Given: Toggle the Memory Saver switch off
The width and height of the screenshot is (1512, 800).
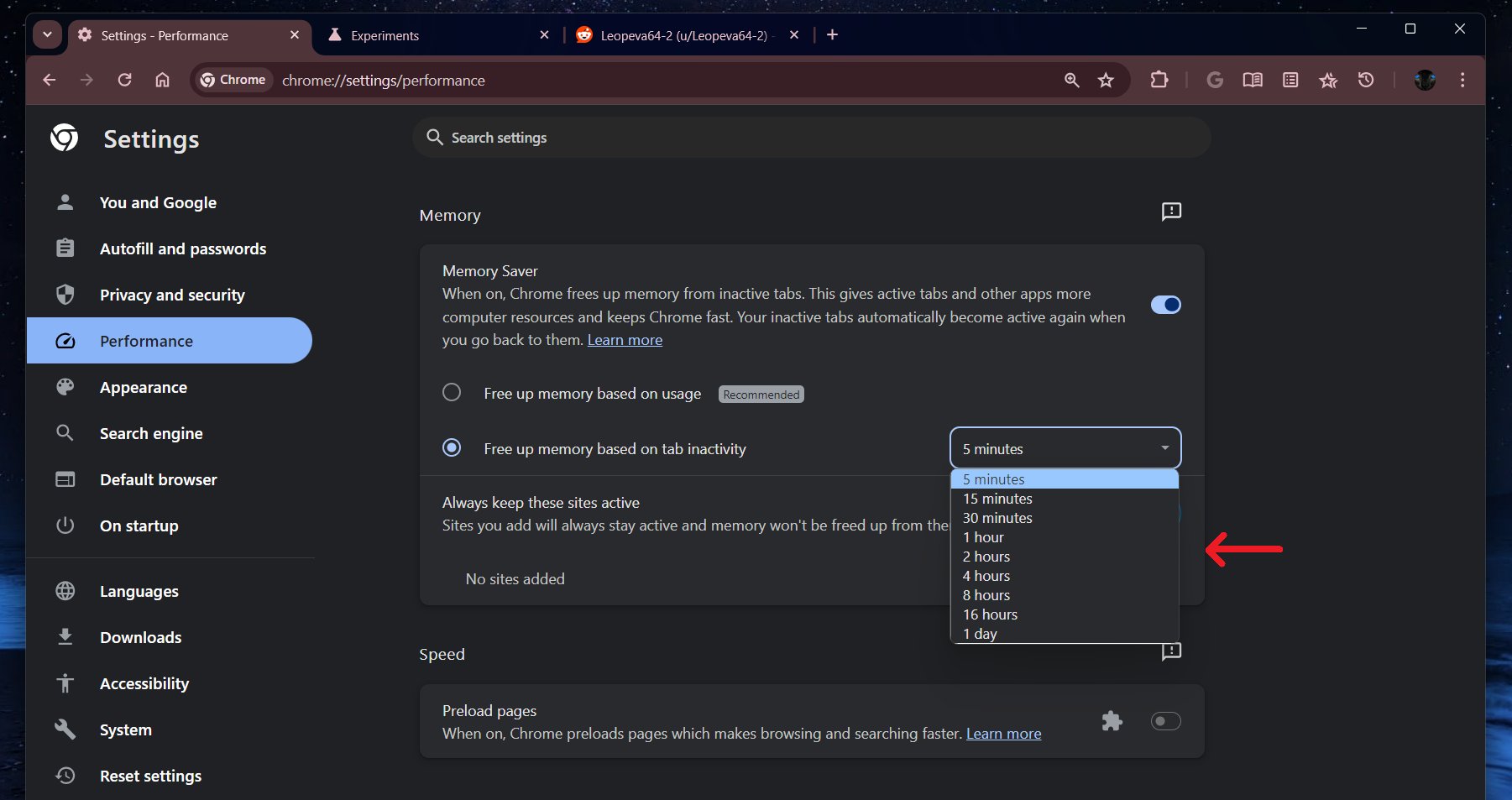Looking at the screenshot, I should coord(1165,305).
